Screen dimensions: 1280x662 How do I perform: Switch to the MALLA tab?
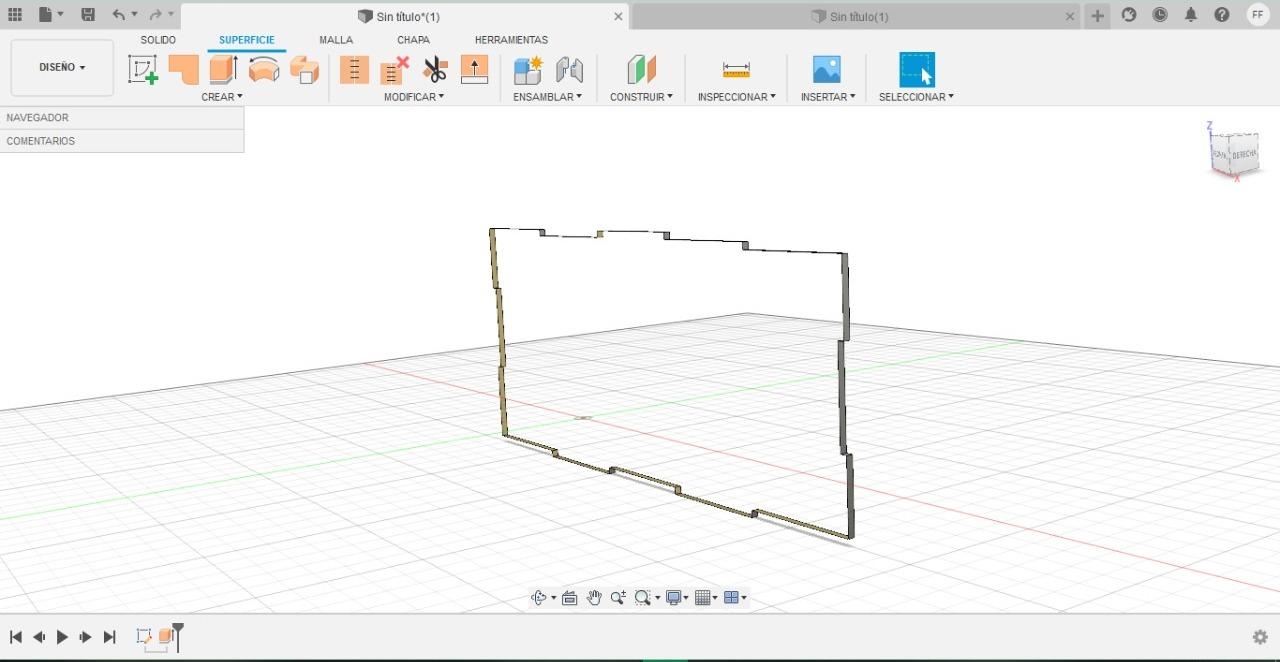point(336,40)
